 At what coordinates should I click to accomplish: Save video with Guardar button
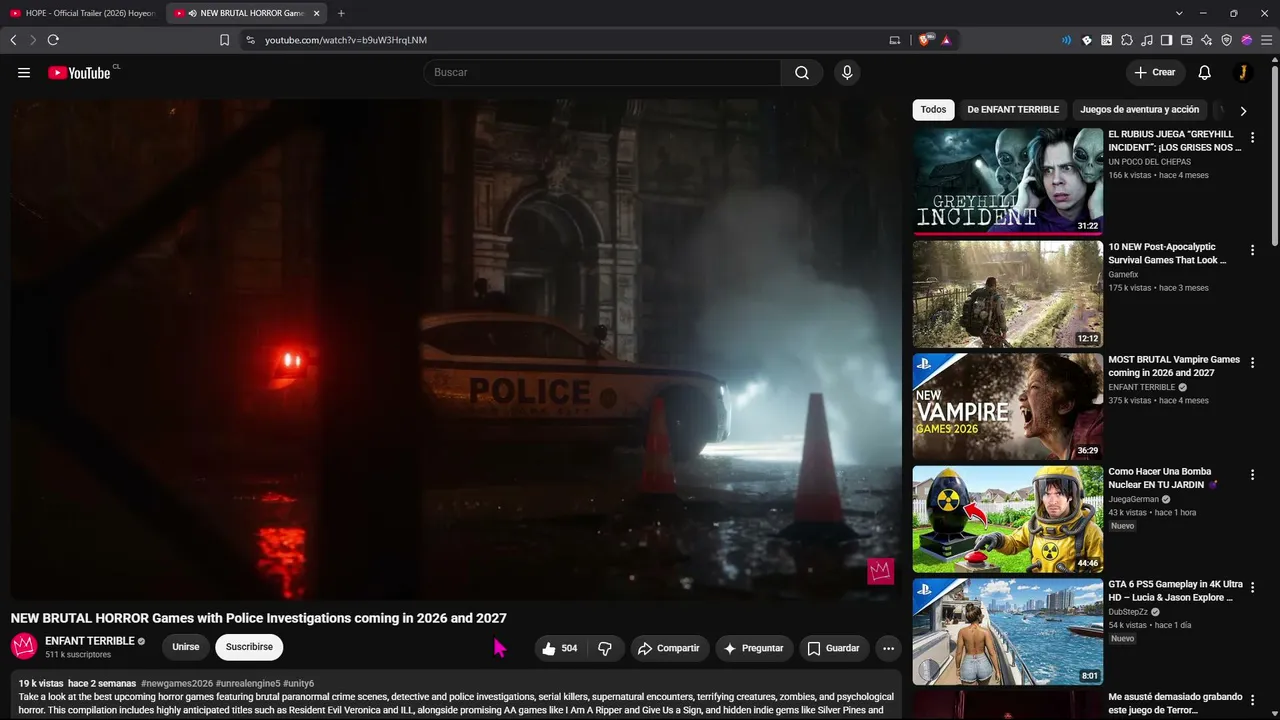(833, 648)
